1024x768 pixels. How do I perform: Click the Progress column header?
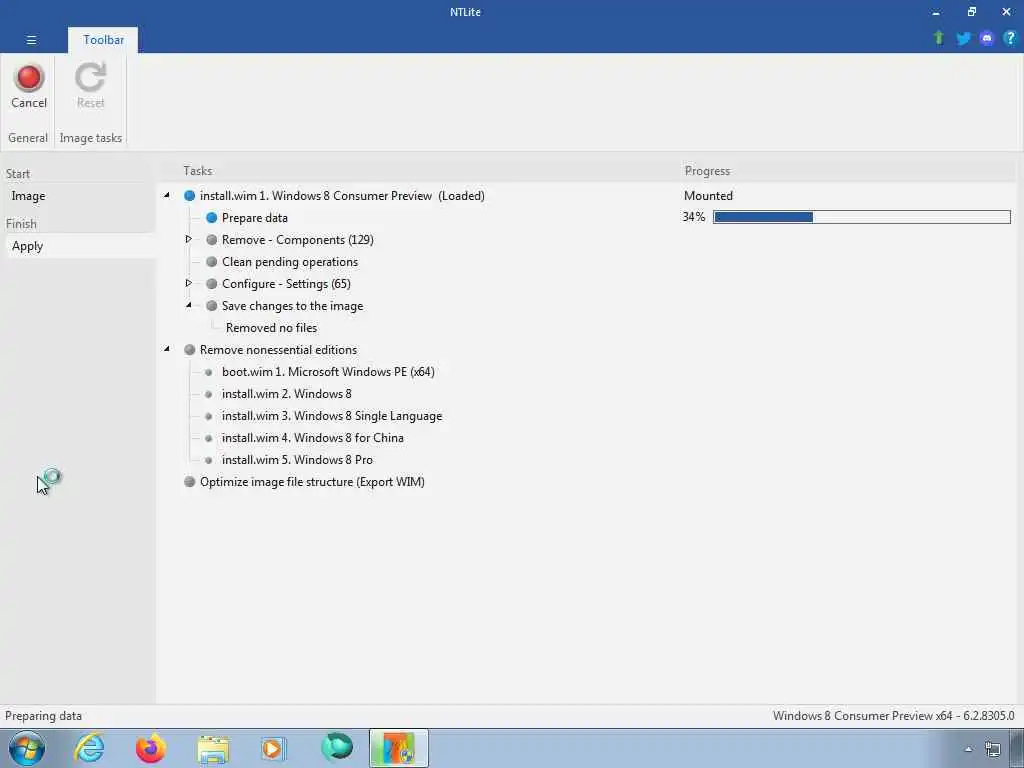coord(707,171)
